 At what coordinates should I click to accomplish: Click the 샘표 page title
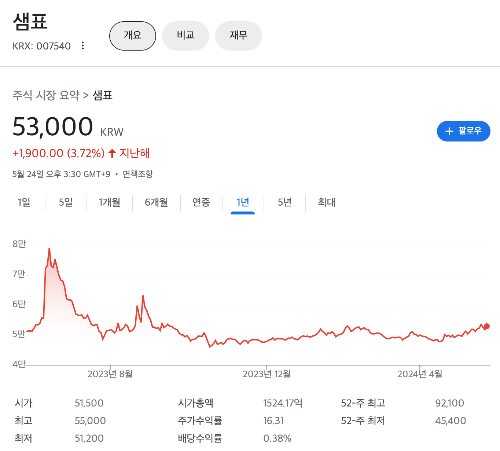(30, 22)
